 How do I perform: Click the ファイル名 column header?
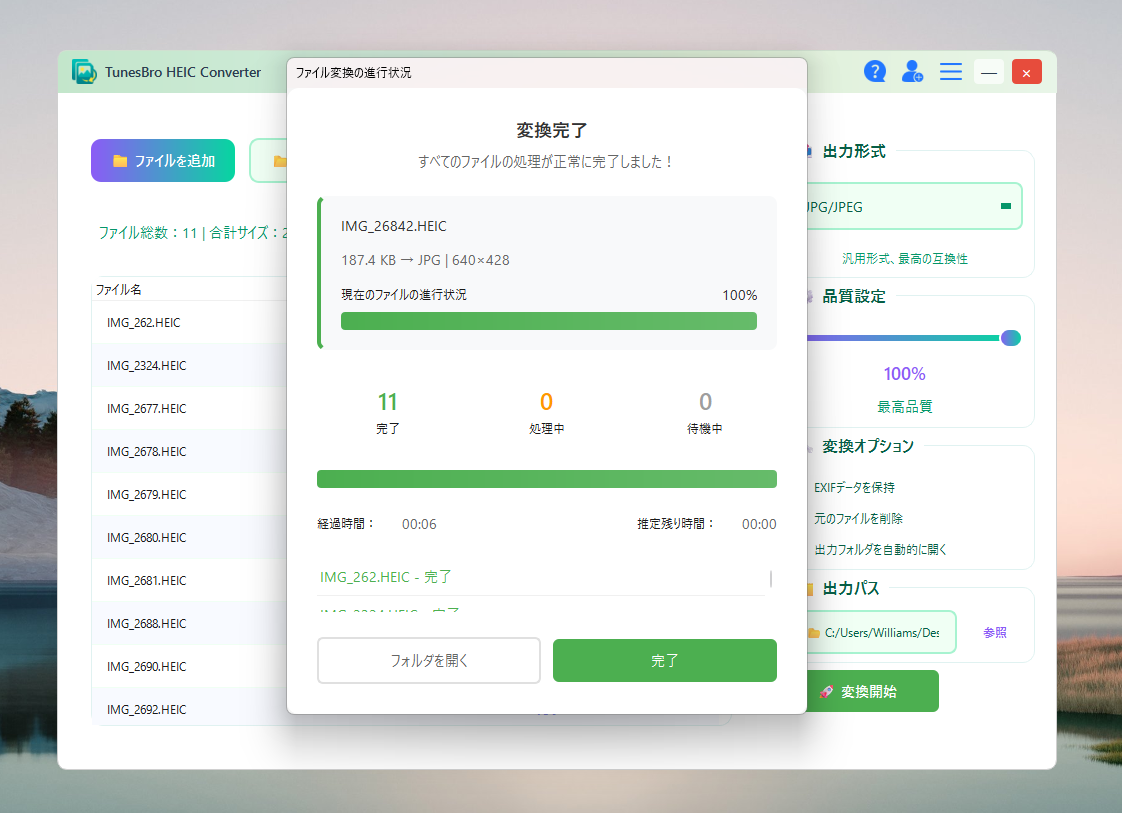point(119,290)
